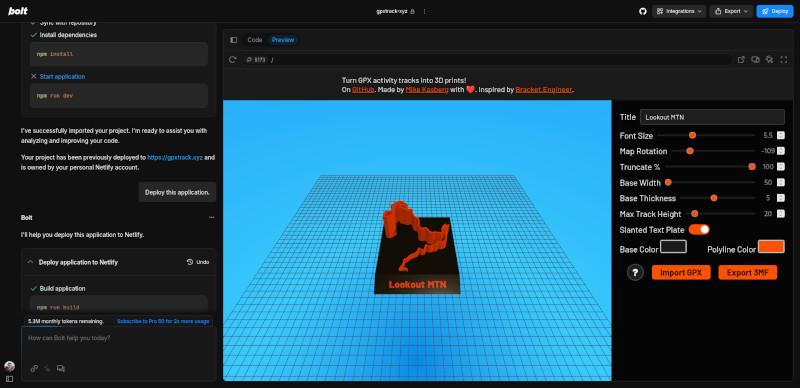Screen dimensions: 800x388
Task: Click Subscribe to Pro 50 link
Action: pyautogui.click(x=163, y=321)
